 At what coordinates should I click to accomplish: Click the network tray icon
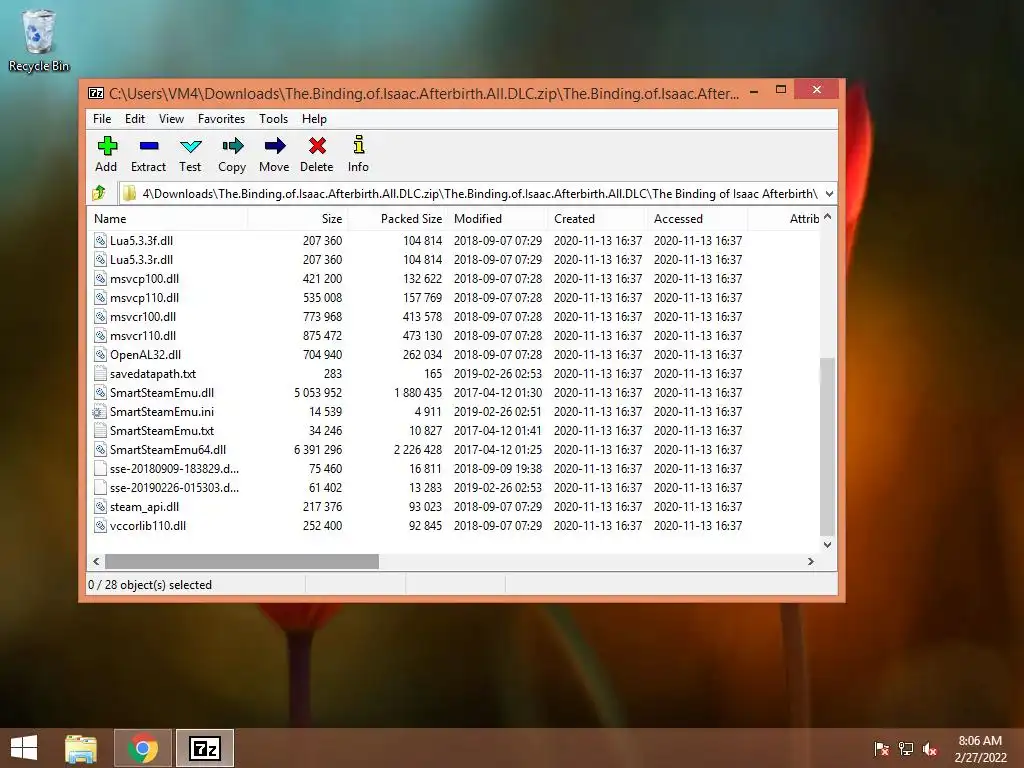[906, 748]
